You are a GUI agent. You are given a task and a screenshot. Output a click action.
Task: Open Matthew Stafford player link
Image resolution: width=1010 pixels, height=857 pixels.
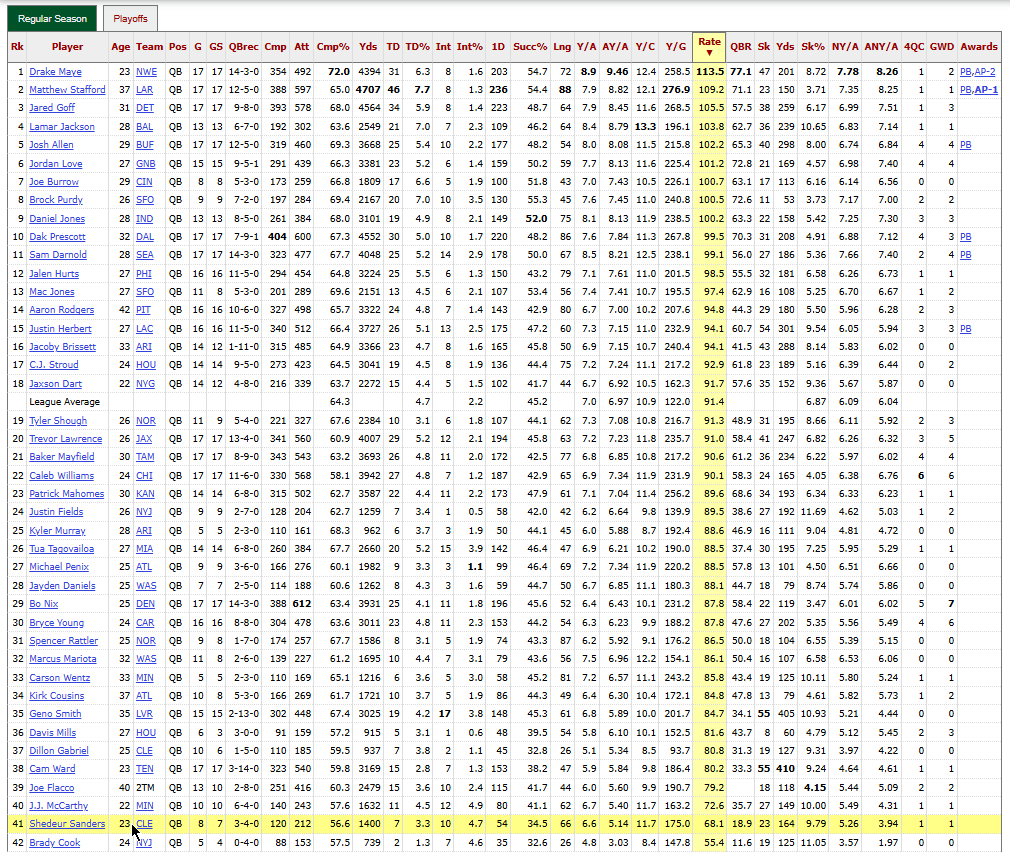pyautogui.click(x=67, y=90)
